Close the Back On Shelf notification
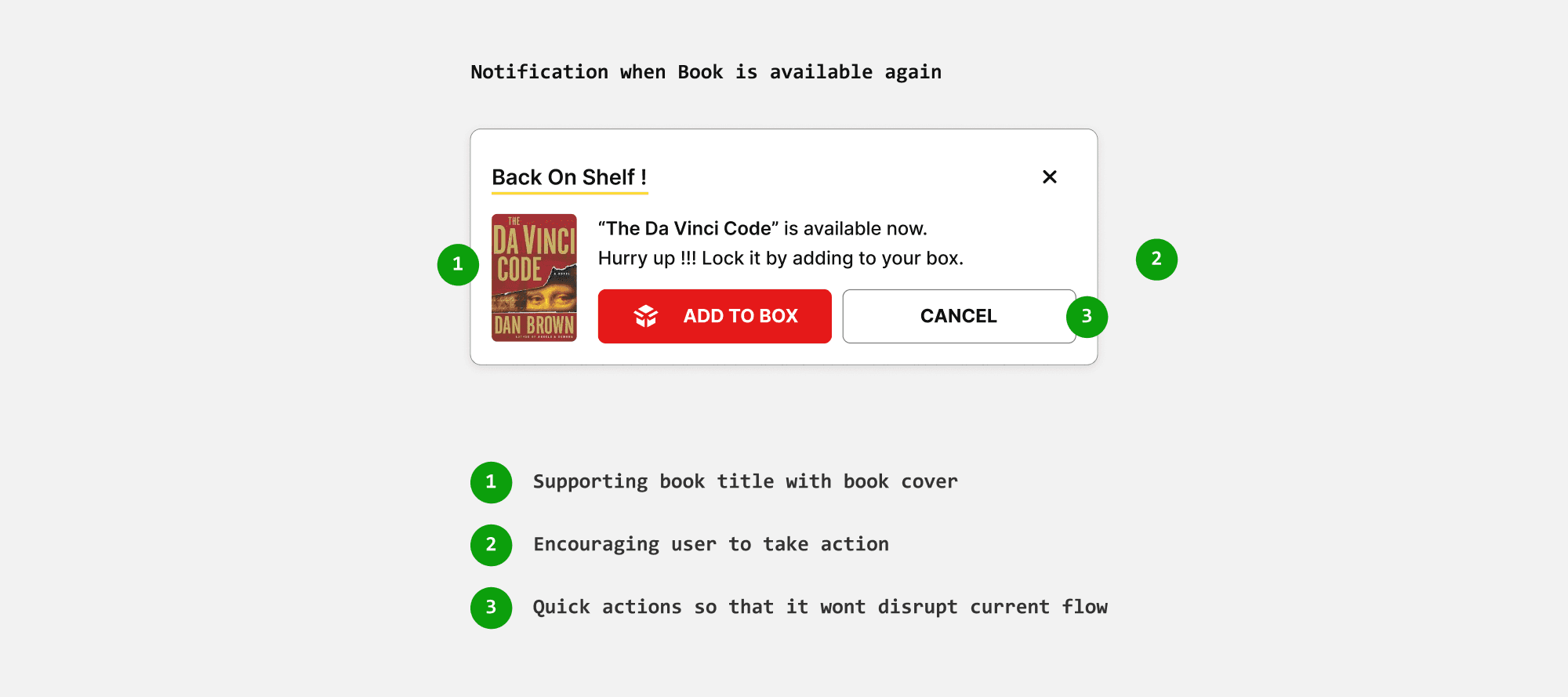Image resolution: width=1568 pixels, height=697 pixels. click(x=1049, y=177)
